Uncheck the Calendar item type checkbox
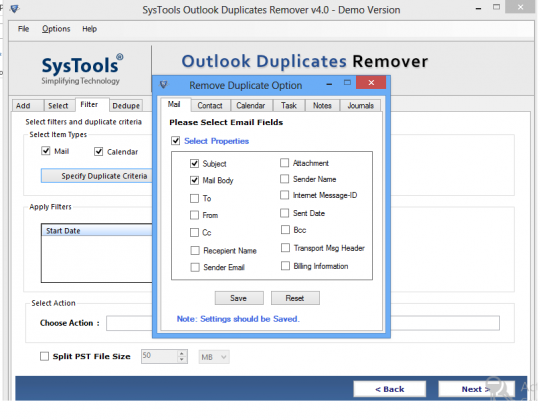 (98, 151)
